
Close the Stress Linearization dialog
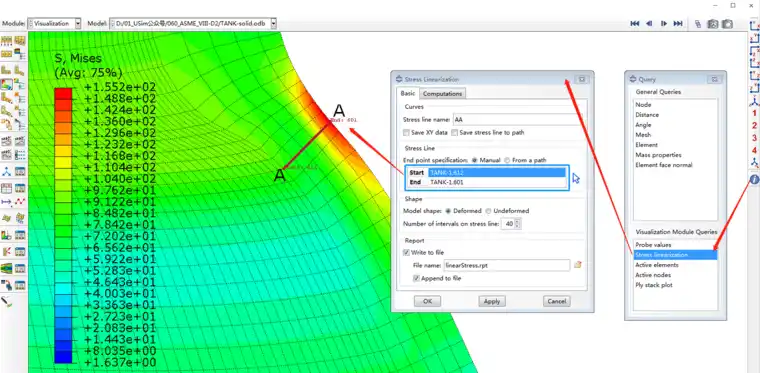pyautogui.click(x=582, y=79)
